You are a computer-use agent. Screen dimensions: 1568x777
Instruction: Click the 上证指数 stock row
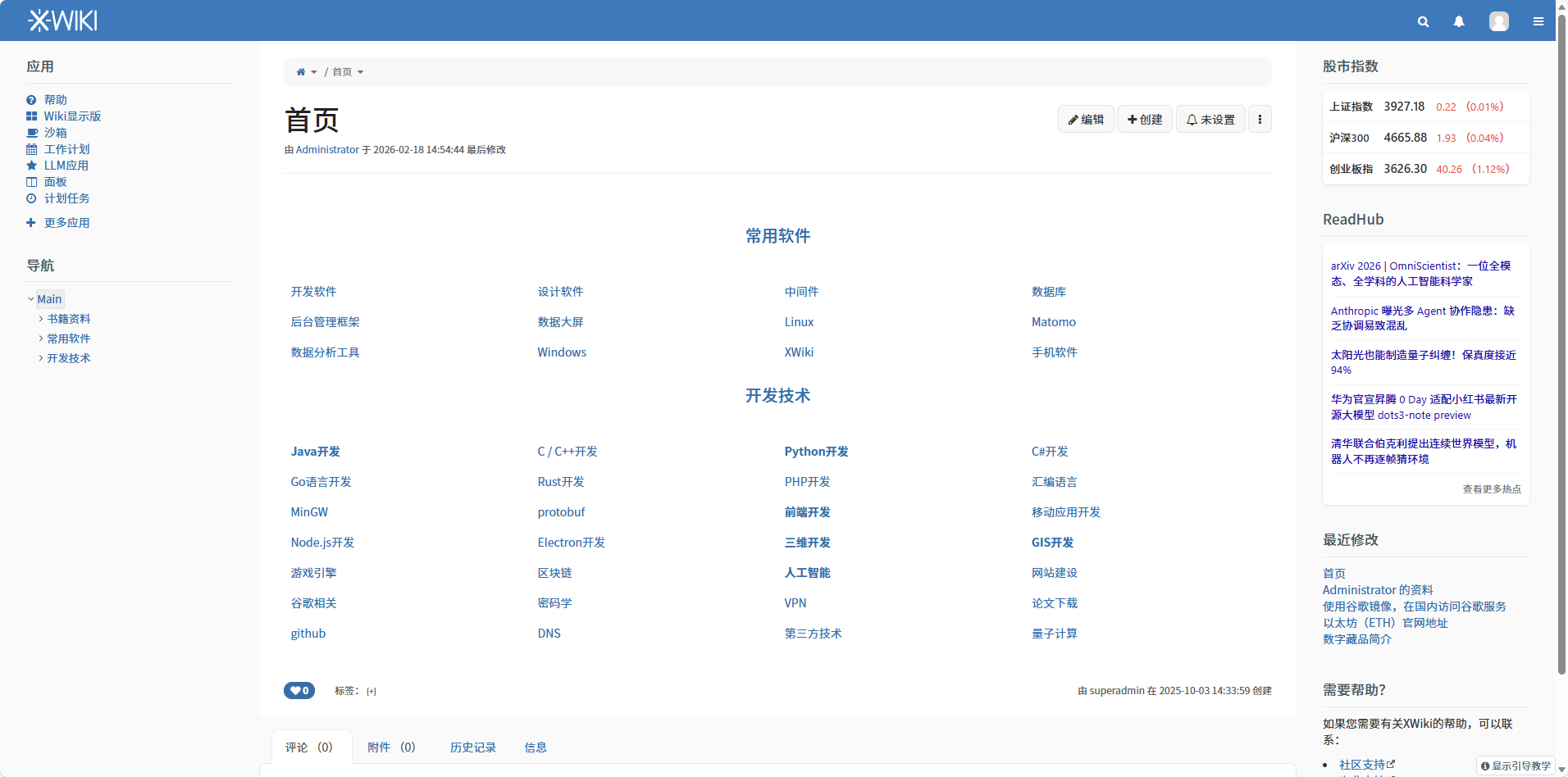click(1425, 107)
